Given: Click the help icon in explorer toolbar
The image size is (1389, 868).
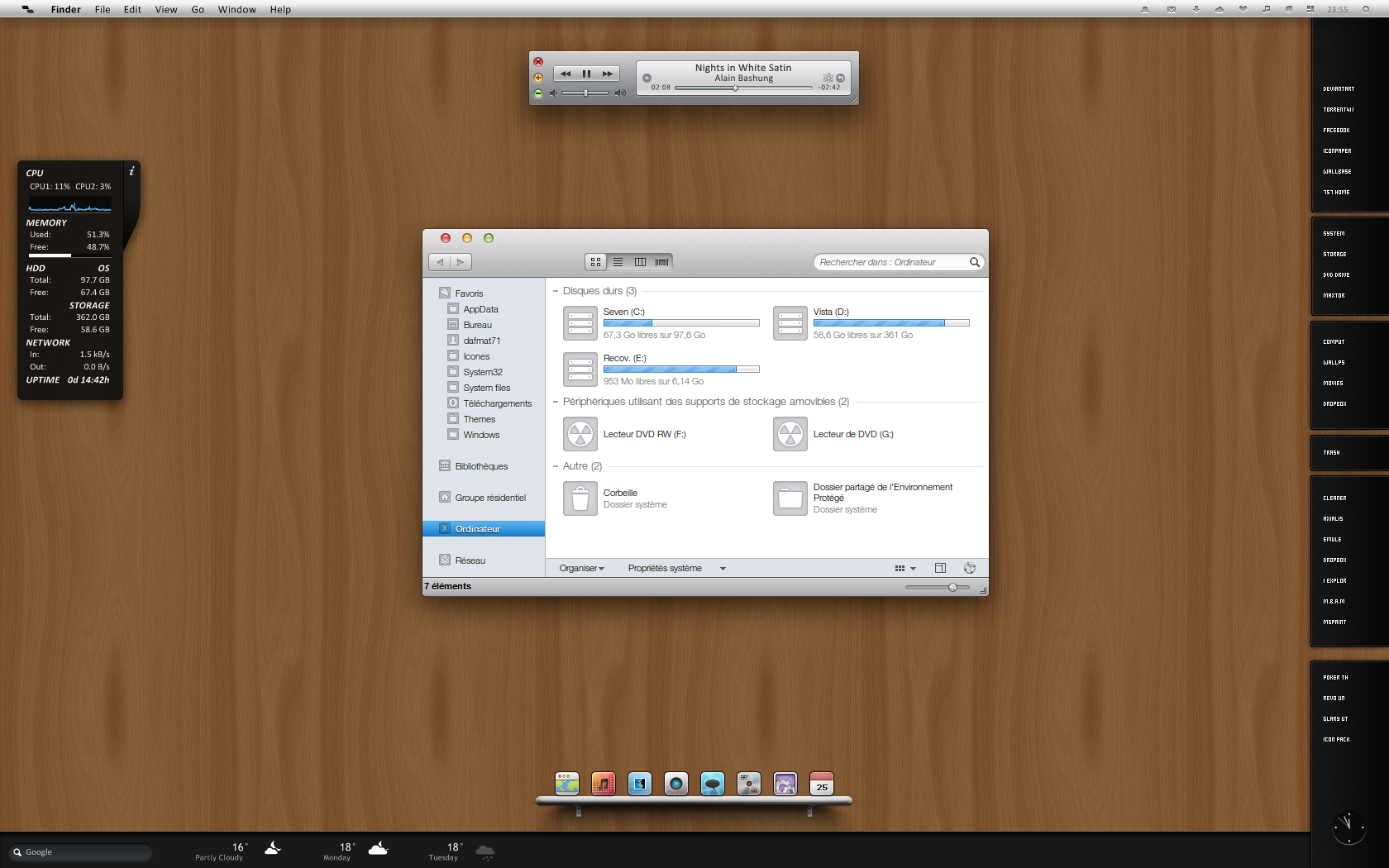Looking at the screenshot, I should 970,568.
